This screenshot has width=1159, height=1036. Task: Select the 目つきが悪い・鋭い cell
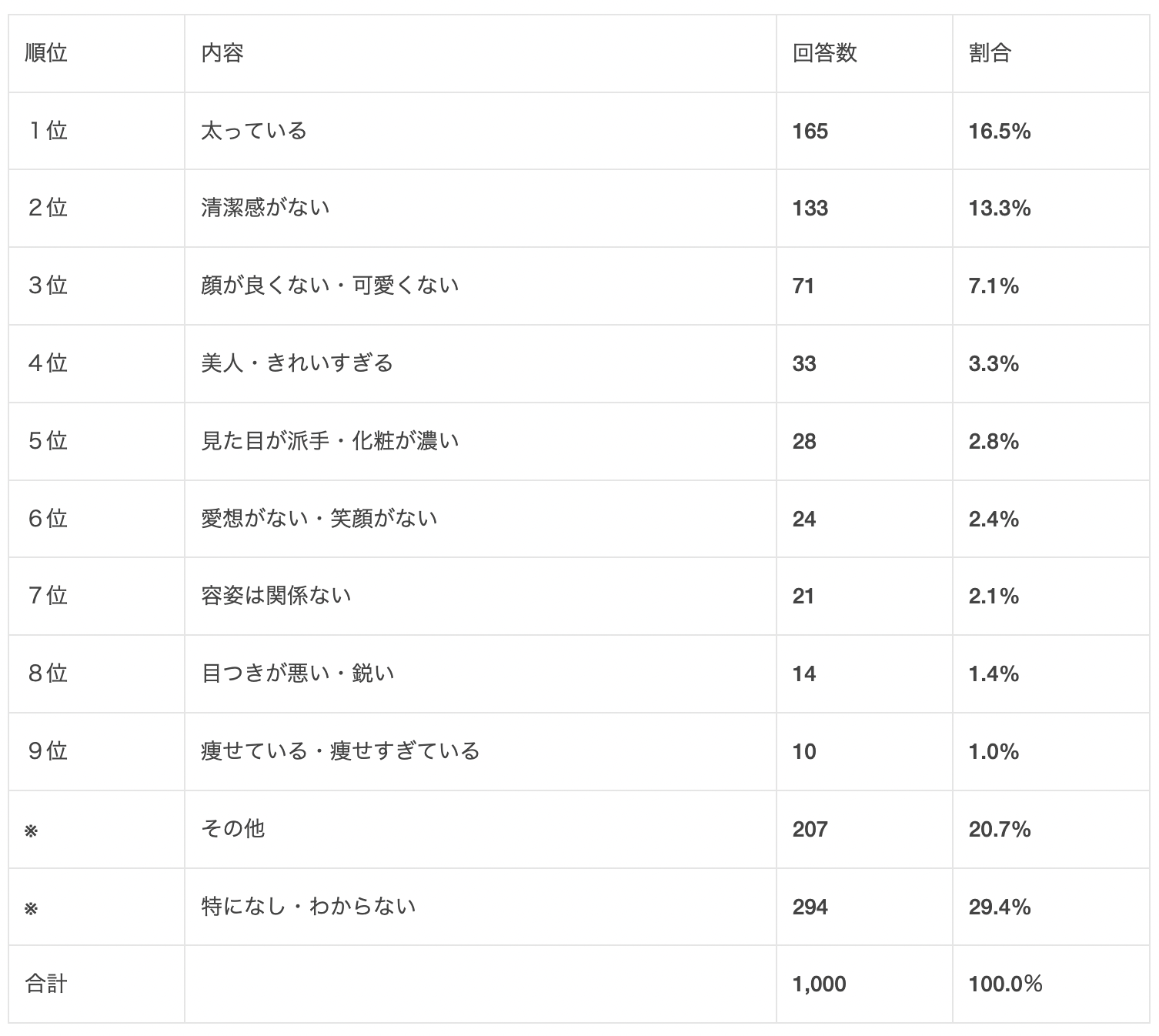coord(298,673)
